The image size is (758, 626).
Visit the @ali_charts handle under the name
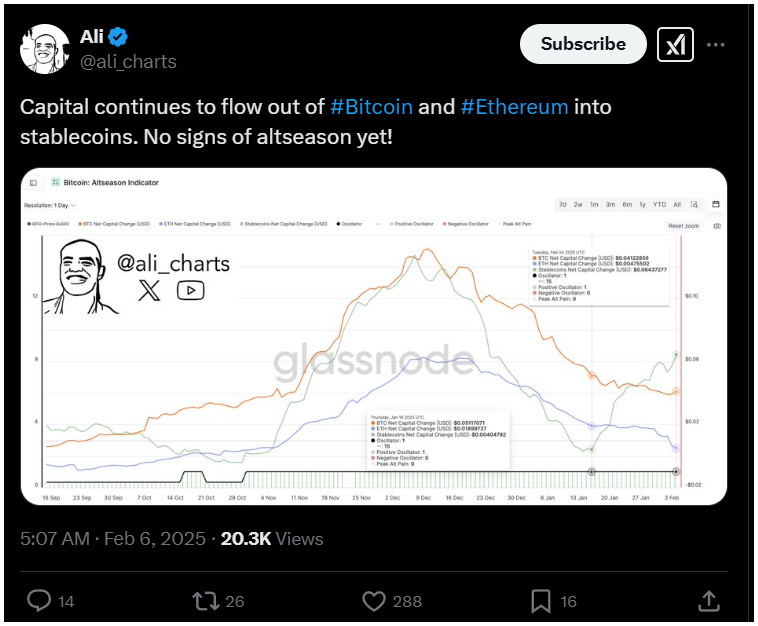[x=128, y=62]
